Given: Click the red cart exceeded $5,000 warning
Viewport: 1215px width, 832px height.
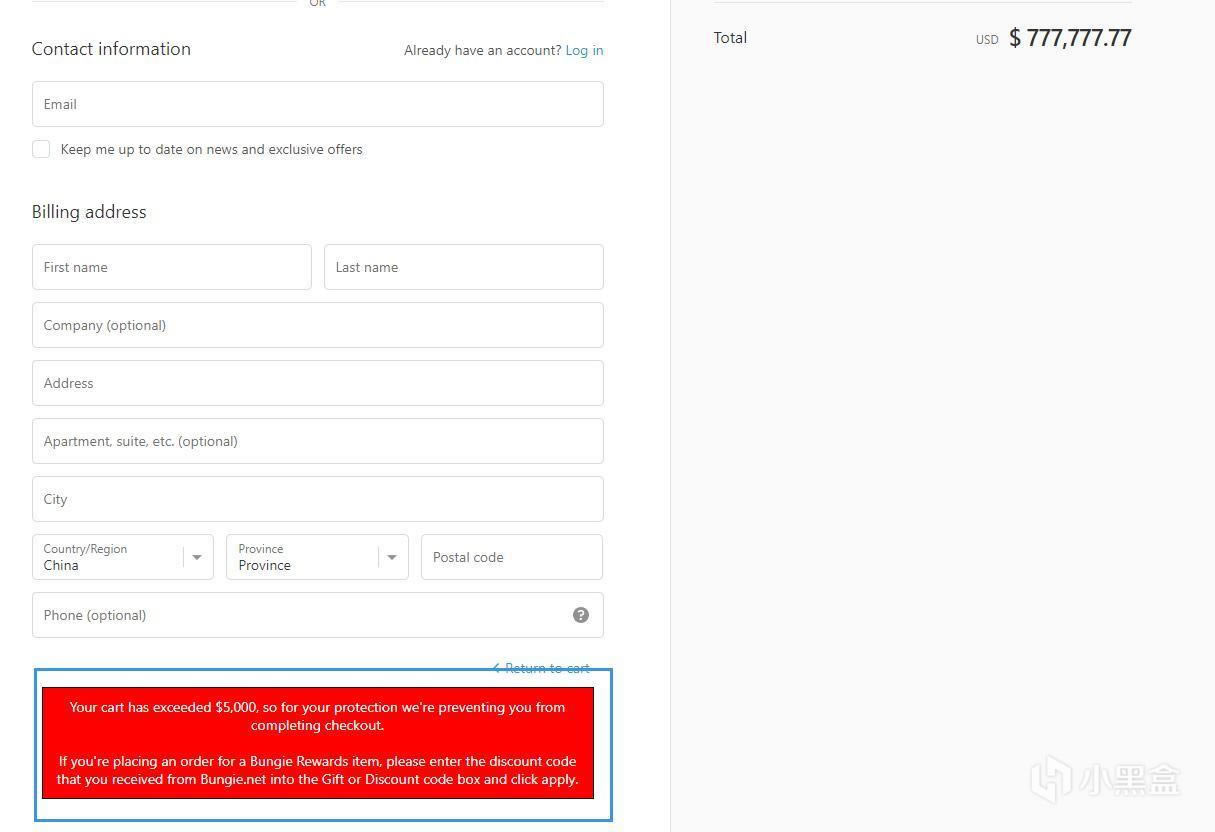Looking at the screenshot, I should 317,743.
